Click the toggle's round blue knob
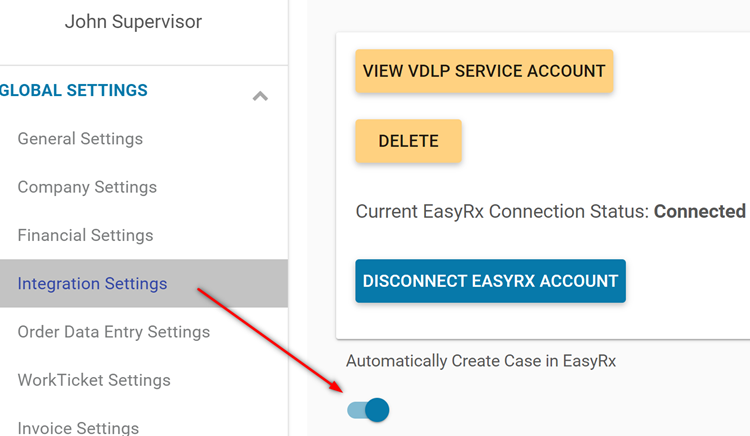The width and height of the screenshot is (750, 436). (x=377, y=410)
